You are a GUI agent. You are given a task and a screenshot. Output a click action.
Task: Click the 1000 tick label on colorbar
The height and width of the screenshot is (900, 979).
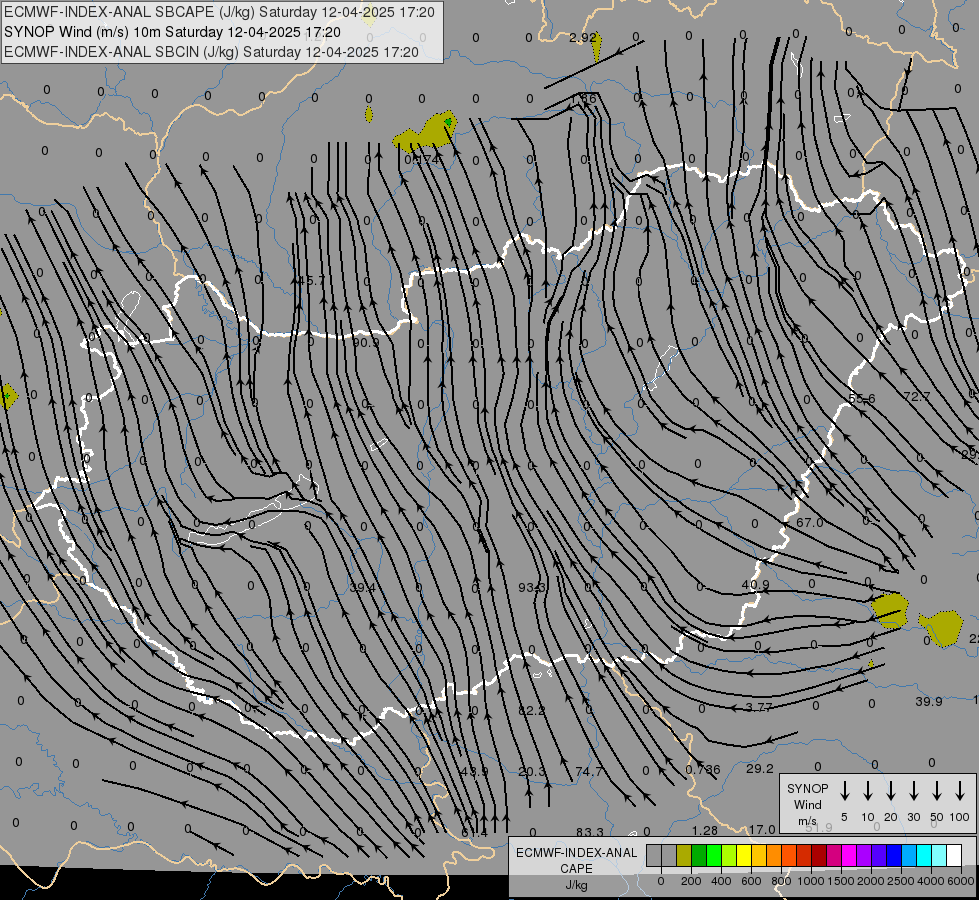811,881
